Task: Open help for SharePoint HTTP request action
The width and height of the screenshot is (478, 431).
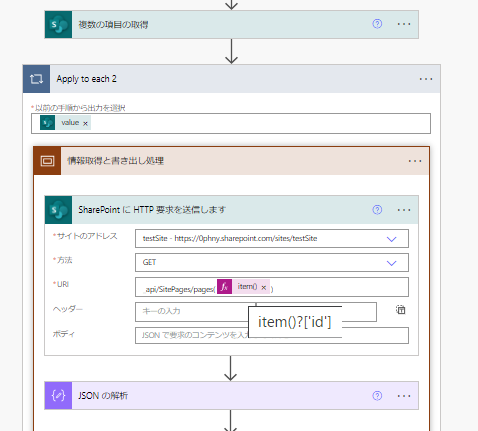Action: tap(377, 210)
